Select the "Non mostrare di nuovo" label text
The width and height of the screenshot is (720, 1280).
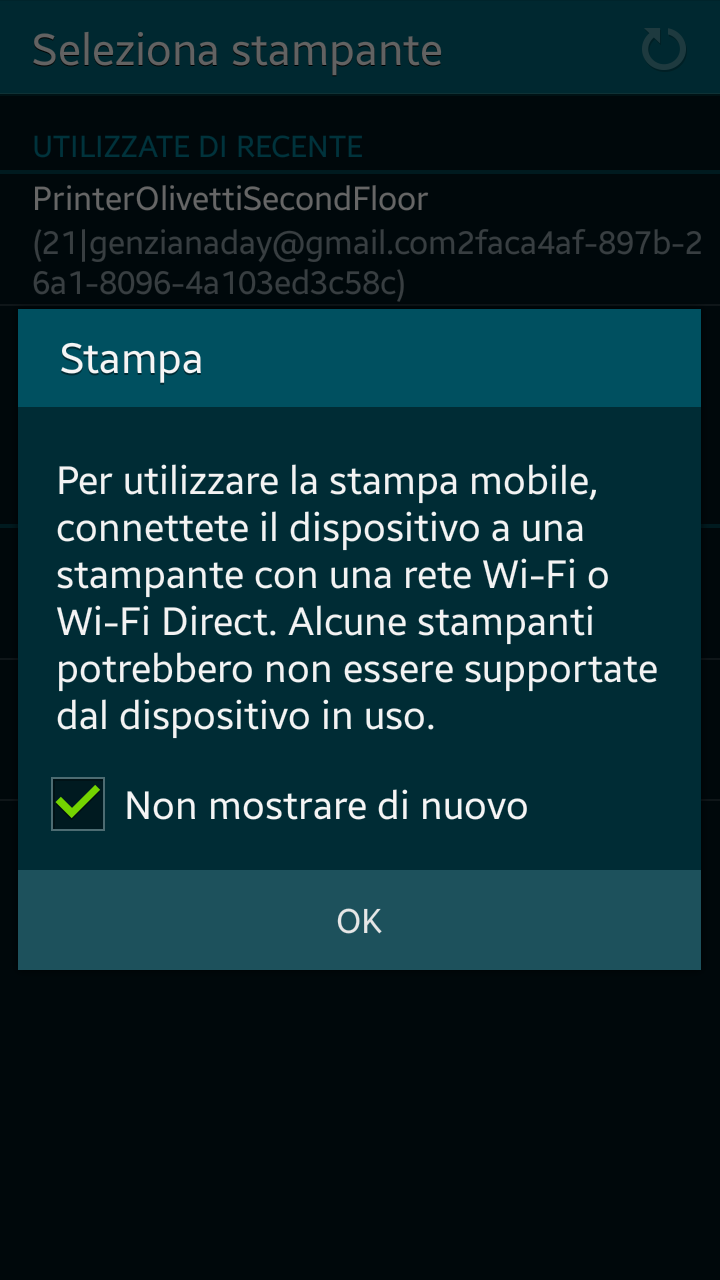(326, 805)
